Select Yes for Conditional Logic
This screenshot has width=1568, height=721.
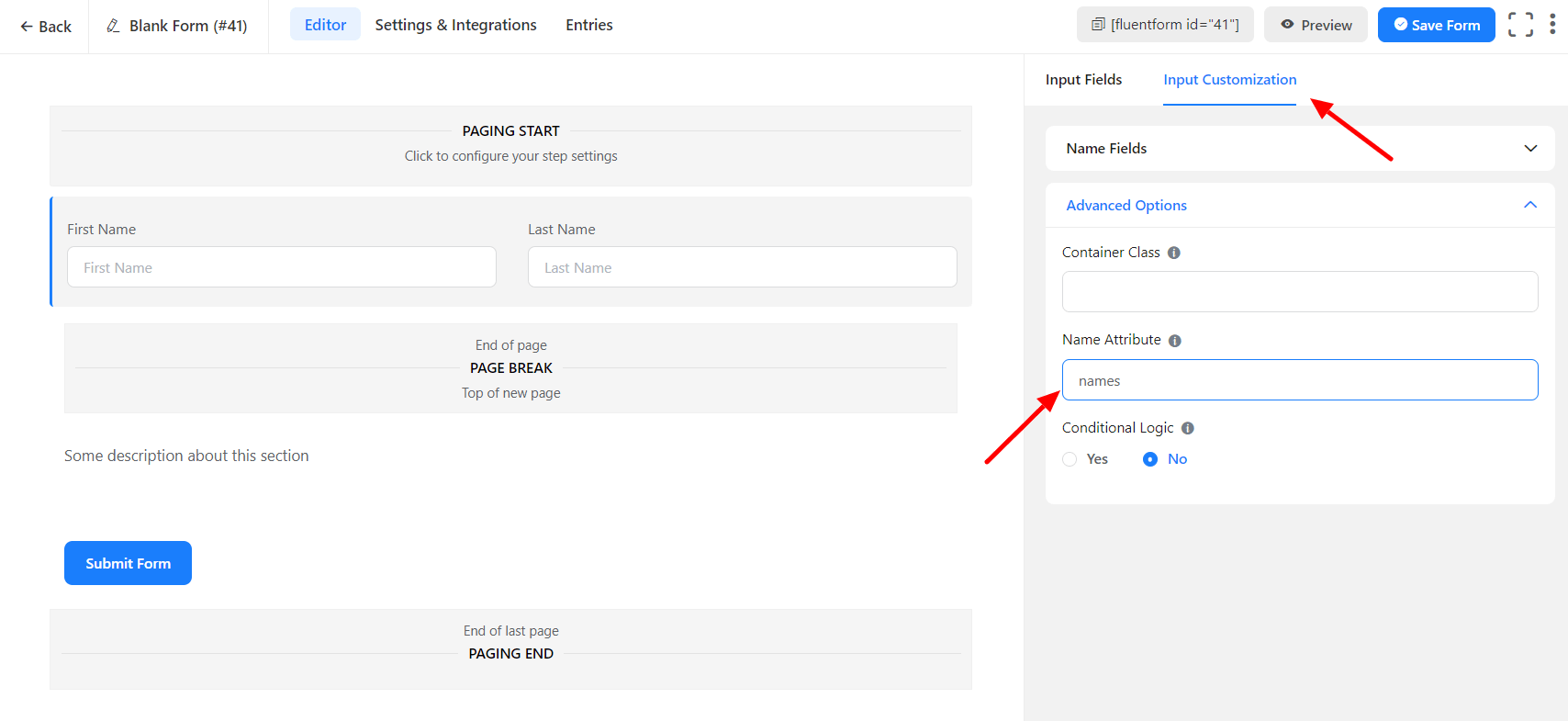pos(1070,459)
